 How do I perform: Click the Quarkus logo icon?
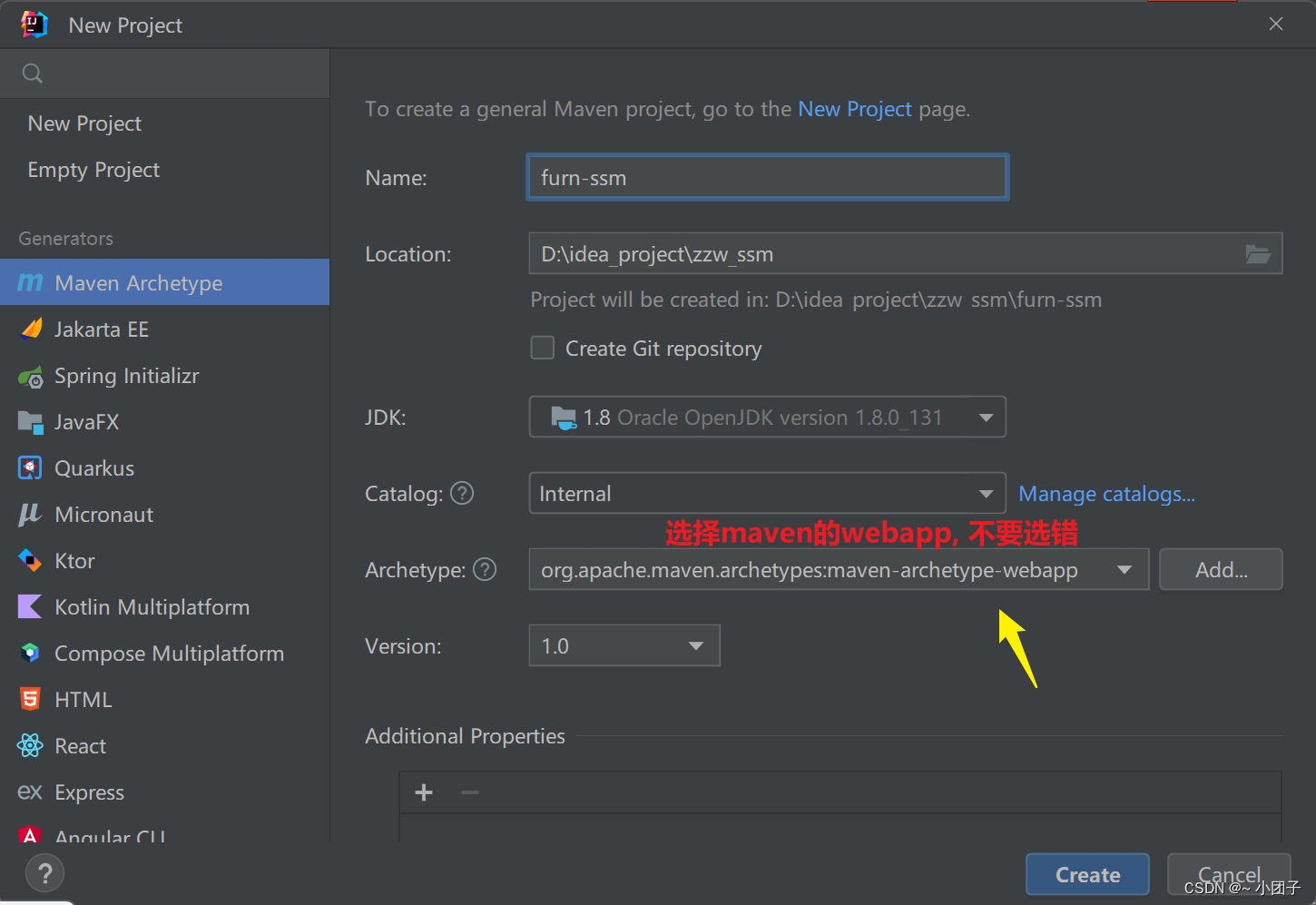pos(30,467)
